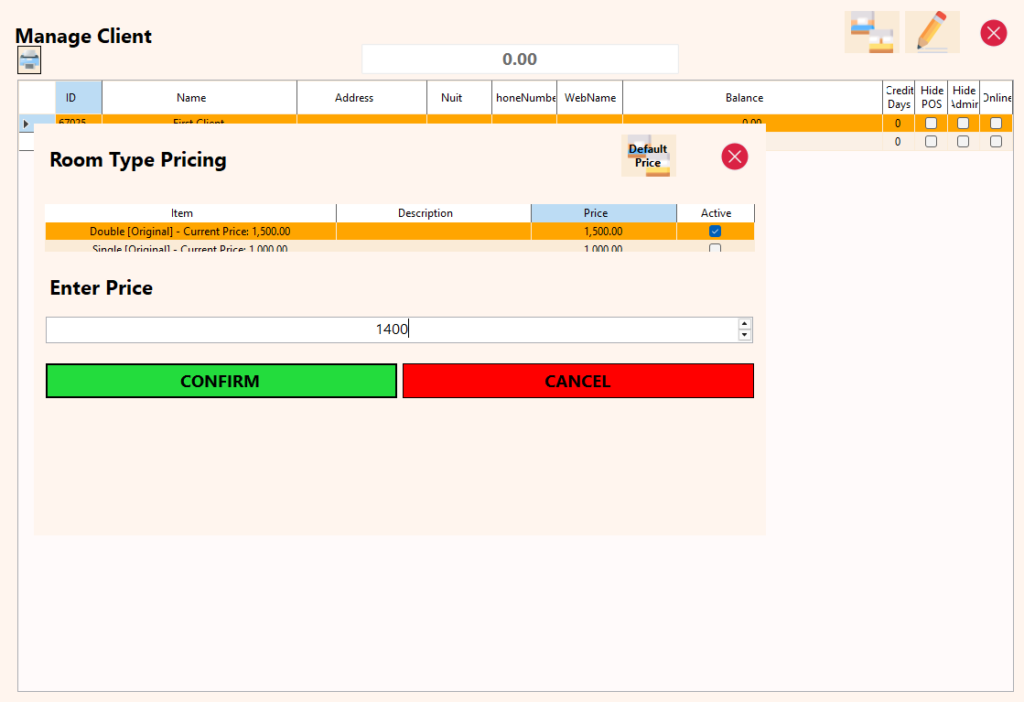Image resolution: width=1024 pixels, height=702 pixels.
Task: Toggle Hide Admin checkbox in first row
Action: click(x=963, y=123)
